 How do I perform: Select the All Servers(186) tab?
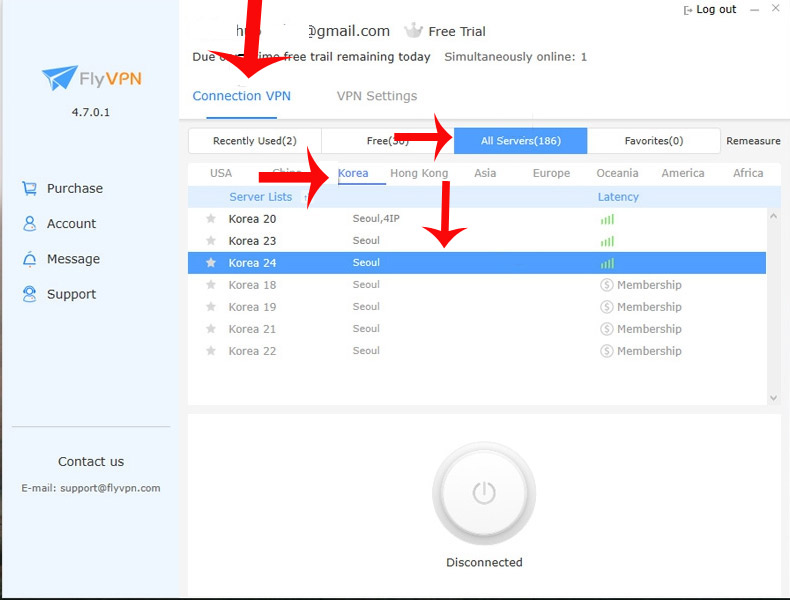(x=520, y=141)
